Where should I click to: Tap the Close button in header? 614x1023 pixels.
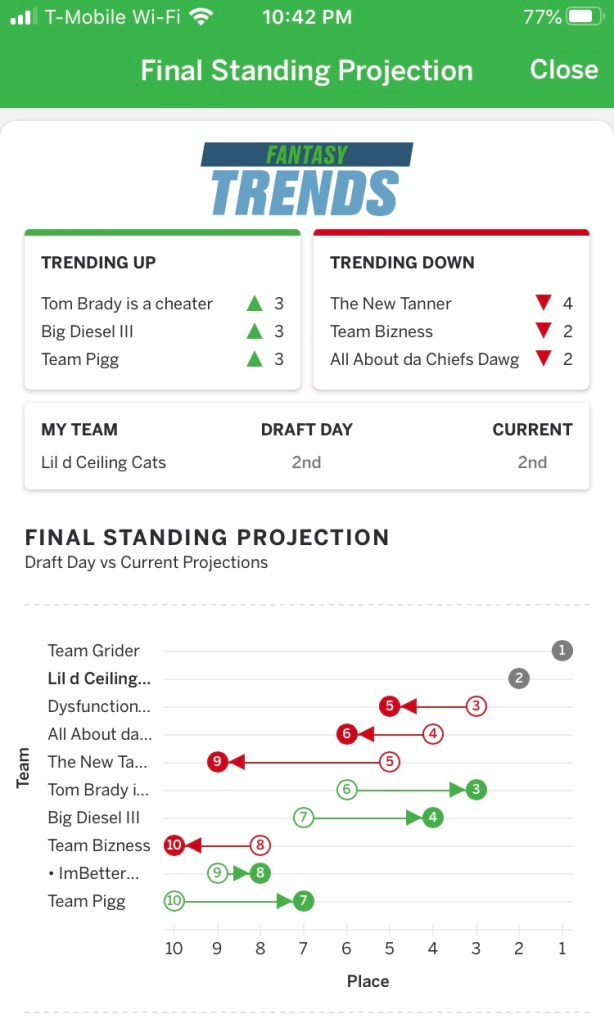coord(563,69)
